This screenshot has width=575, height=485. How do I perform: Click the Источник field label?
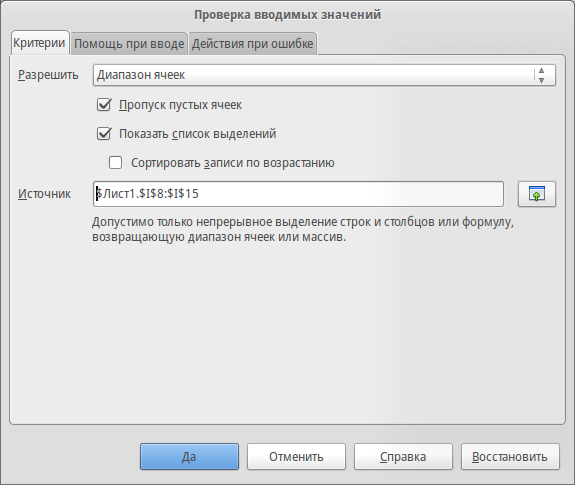pyautogui.click(x=44, y=194)
